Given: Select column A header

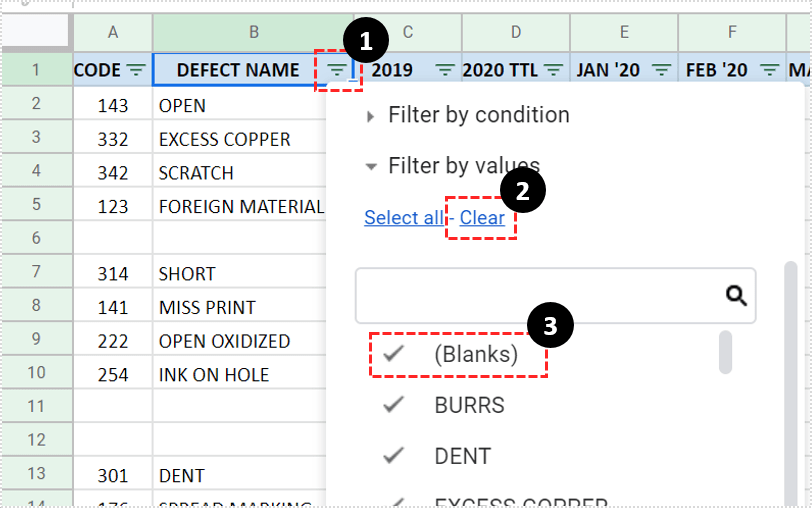Looking at the screenshot, I should 113,33.
